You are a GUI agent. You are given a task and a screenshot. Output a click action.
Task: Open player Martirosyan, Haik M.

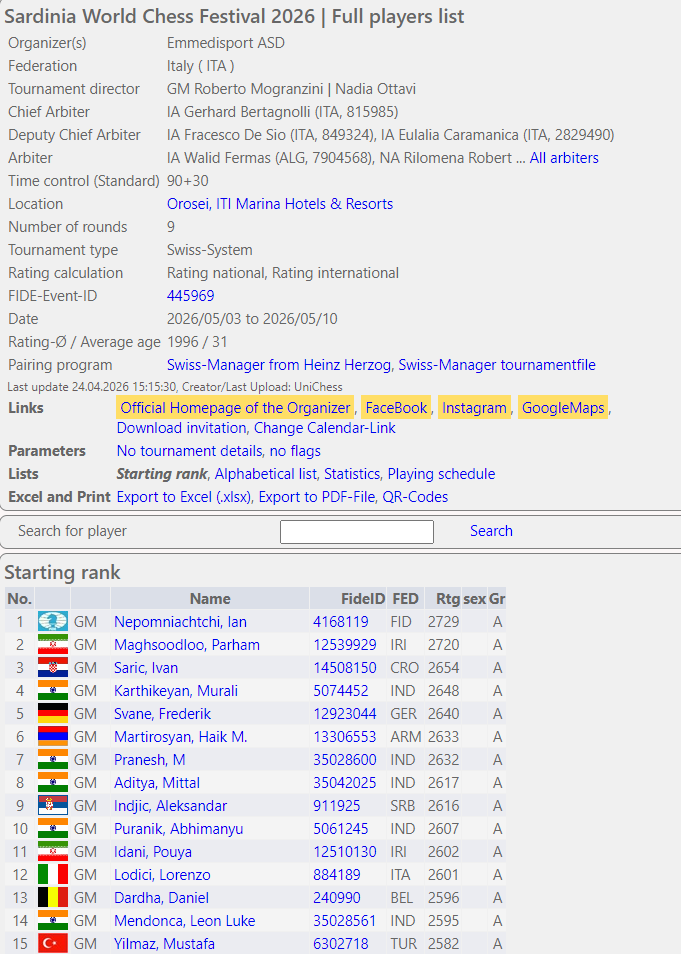click(x=181, y=737)
